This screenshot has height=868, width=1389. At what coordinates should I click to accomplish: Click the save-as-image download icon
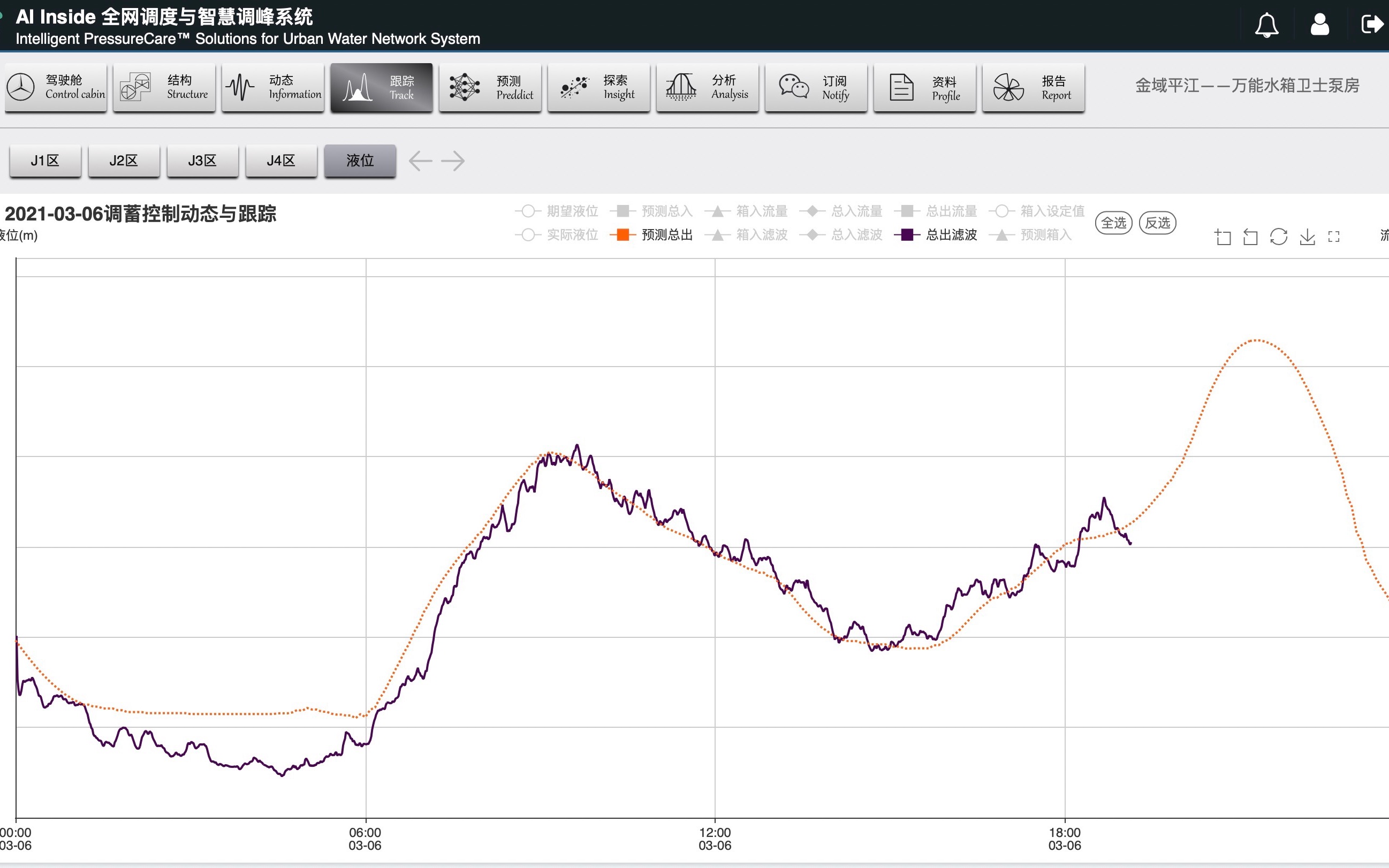1307,237
